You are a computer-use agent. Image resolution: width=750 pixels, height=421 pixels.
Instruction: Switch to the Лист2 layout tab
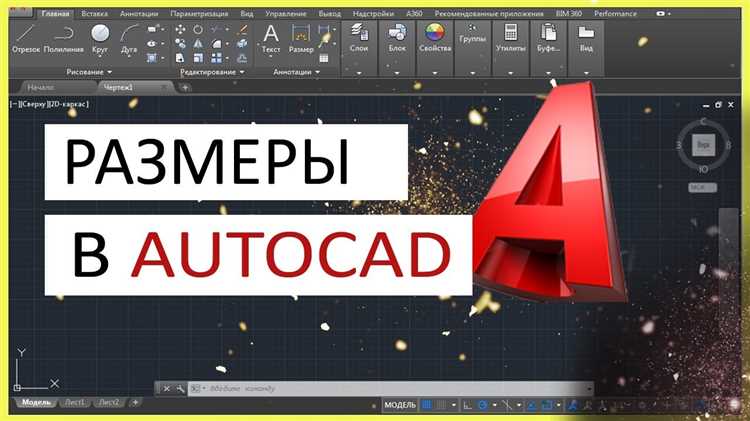109,403
